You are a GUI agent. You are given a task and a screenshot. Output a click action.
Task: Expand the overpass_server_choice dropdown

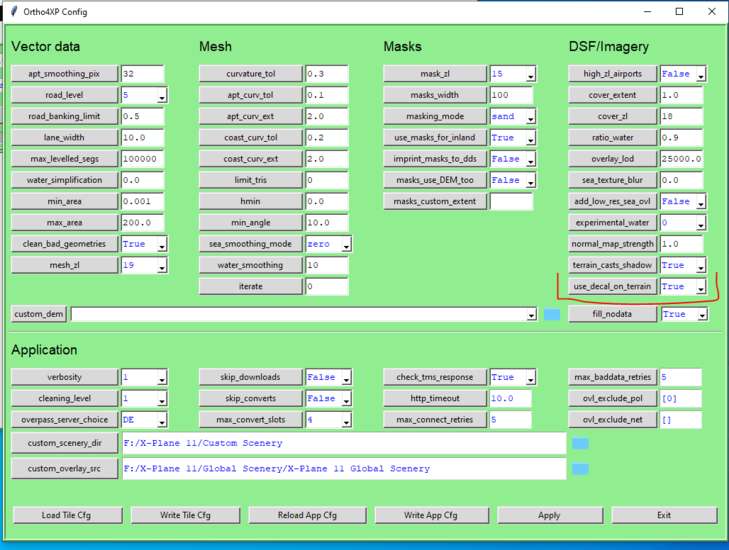pos(162,420)
